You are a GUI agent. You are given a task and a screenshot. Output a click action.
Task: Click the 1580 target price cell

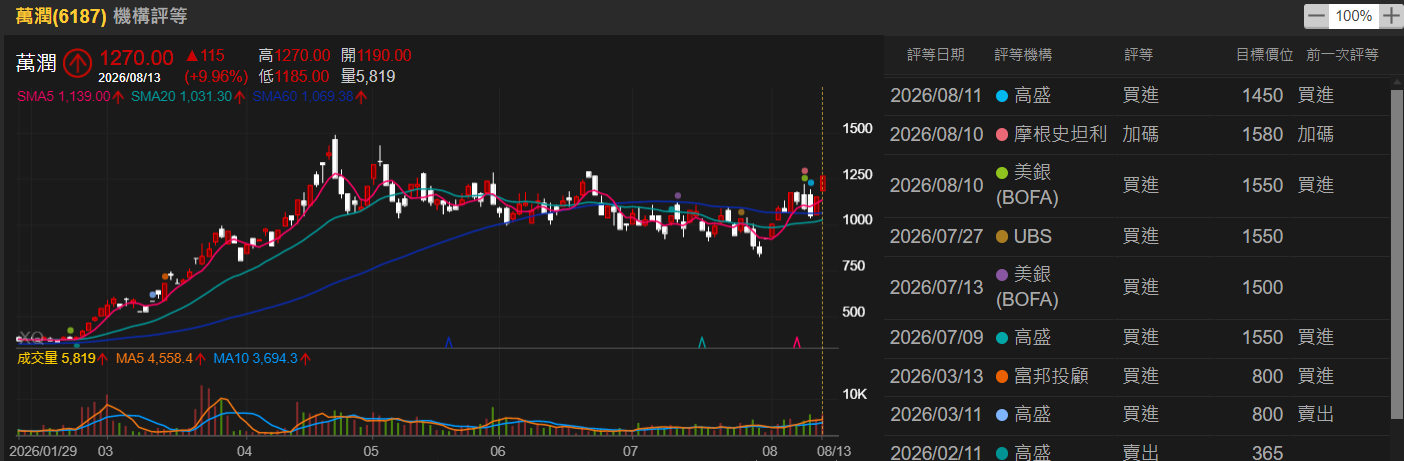tap(1263, 135)
